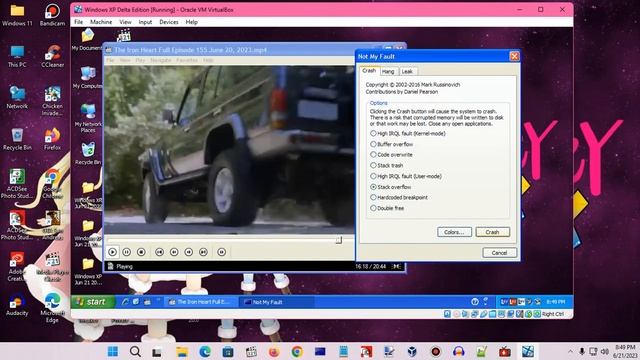Open the VirtualBox Machine menu
This screenshot has height=360, width=640.
pos(101,22)
